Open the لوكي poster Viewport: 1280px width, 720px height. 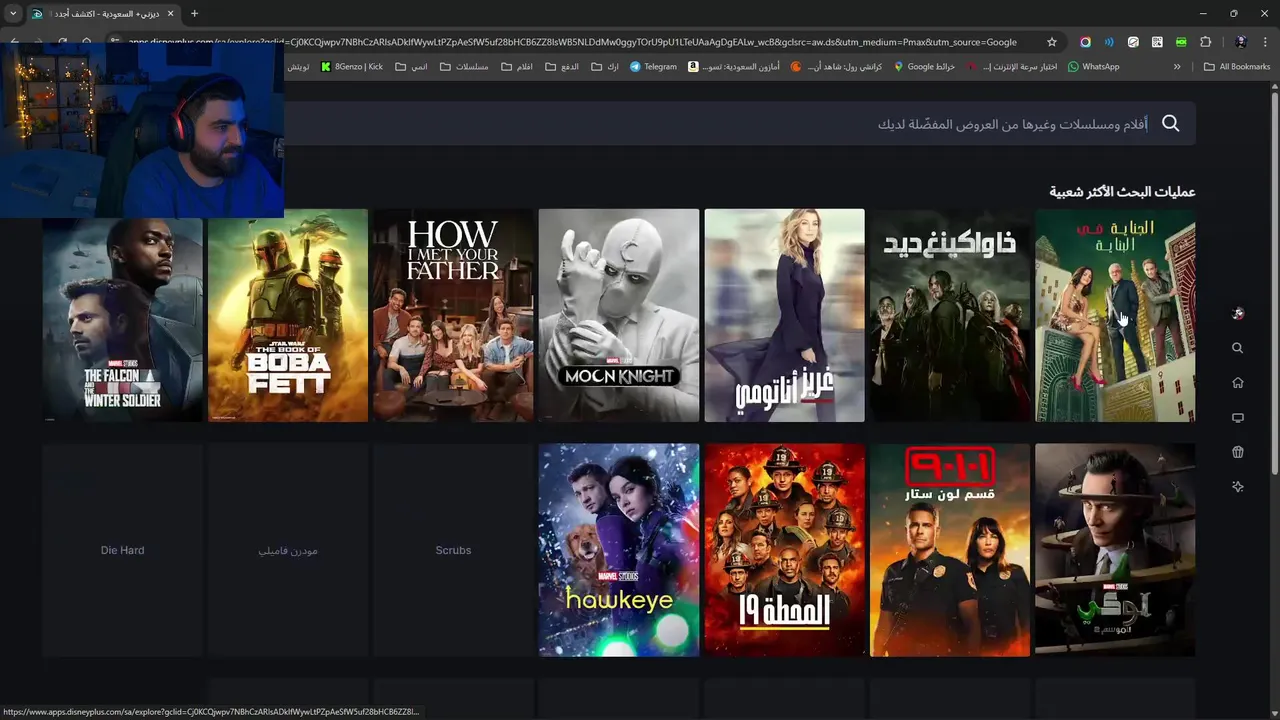click(x=1115, y=550)
